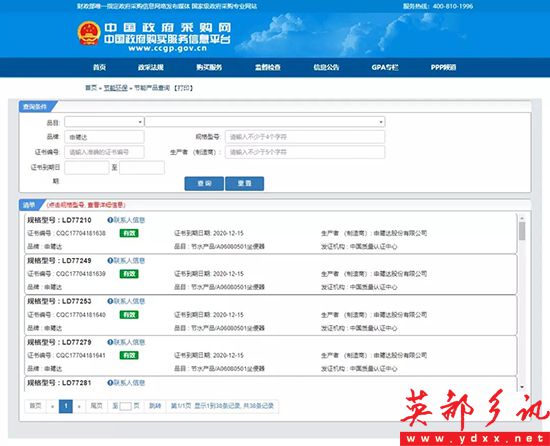Image resolution: width=550 pixels, height=446 pixels.
Task: Click the national emblem logo
Action: [x=89, y=33]
